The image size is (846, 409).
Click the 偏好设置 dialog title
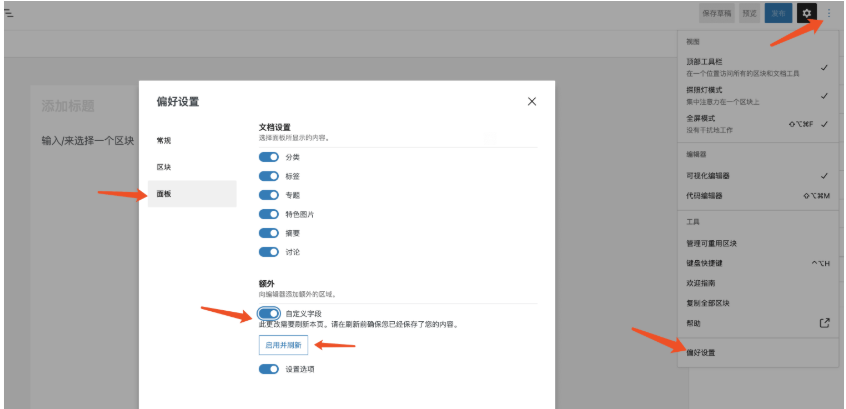178,101
